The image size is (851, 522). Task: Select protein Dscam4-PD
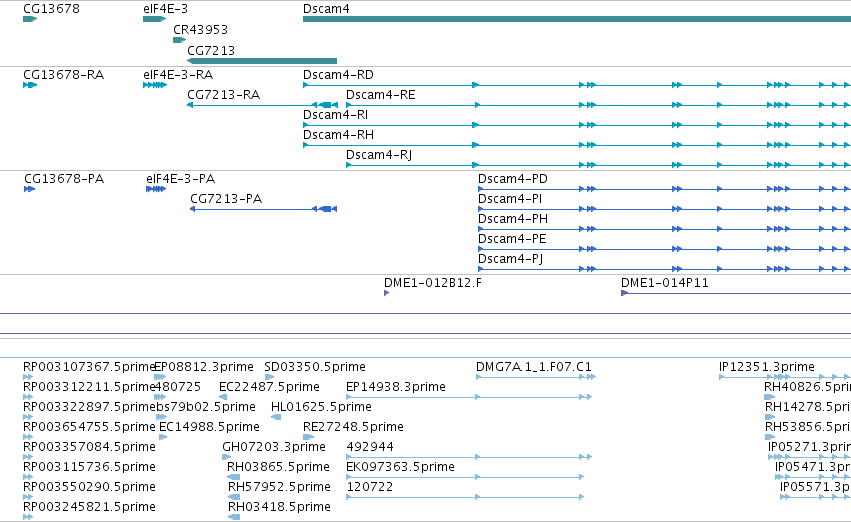pos(513,179)
